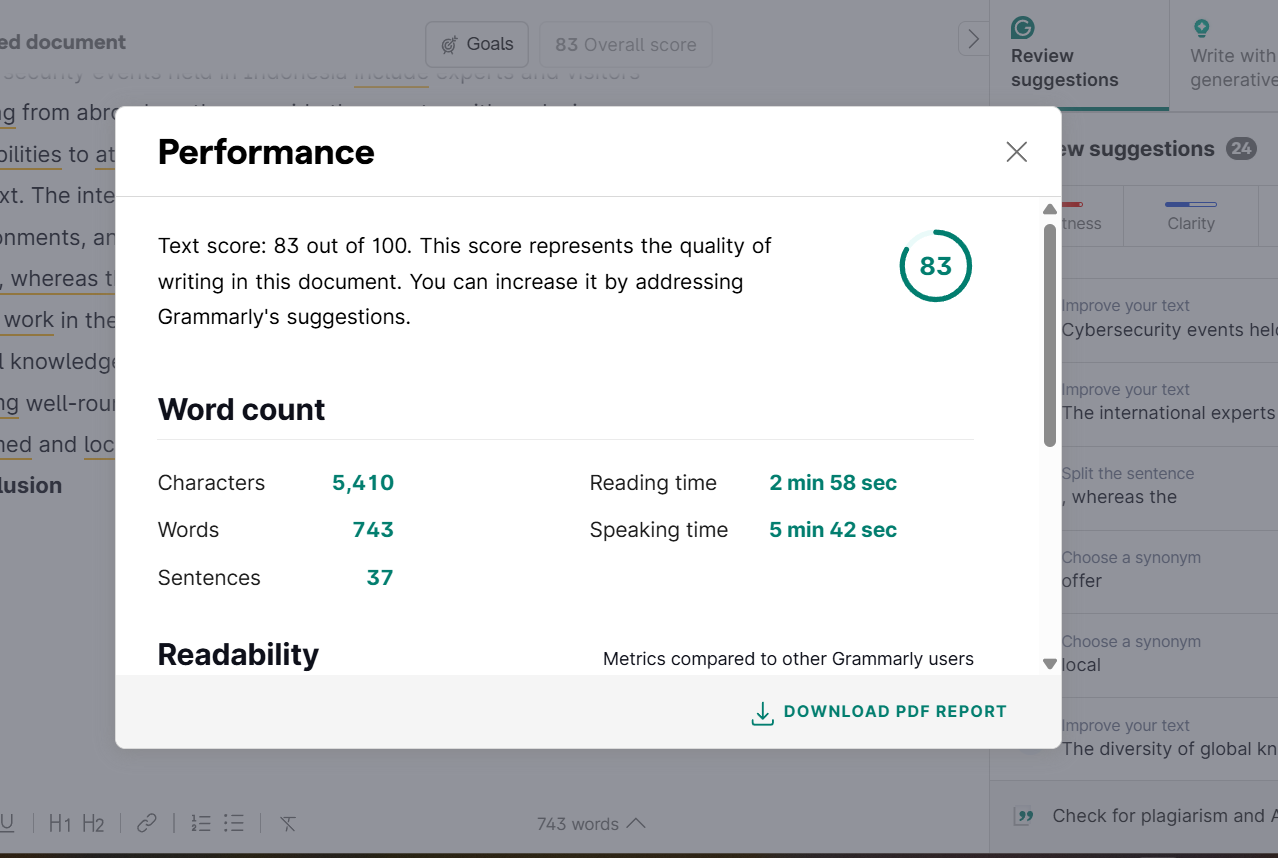Image resolution: width=1278 pixels, height=858 pixels.
Task: Expand the 743 words counter
Action: point(591,824)
